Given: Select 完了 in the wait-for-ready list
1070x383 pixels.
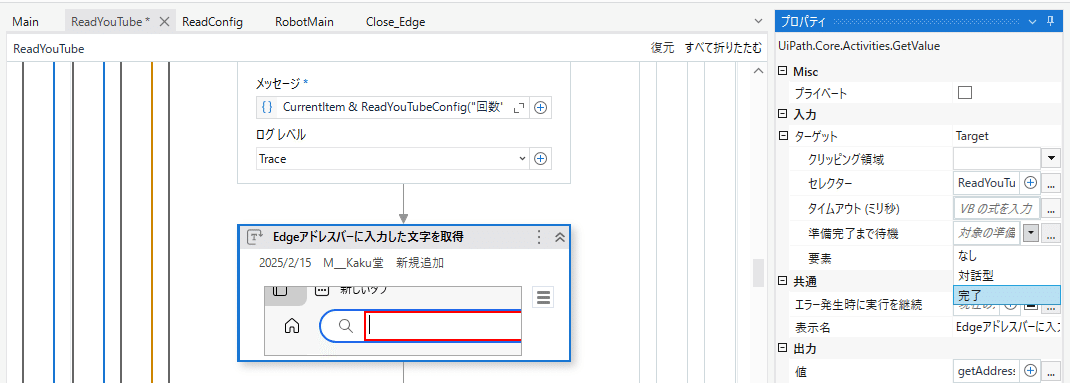Looking at the screenshot, I should pyautogui.click(x=1006, y=295).
